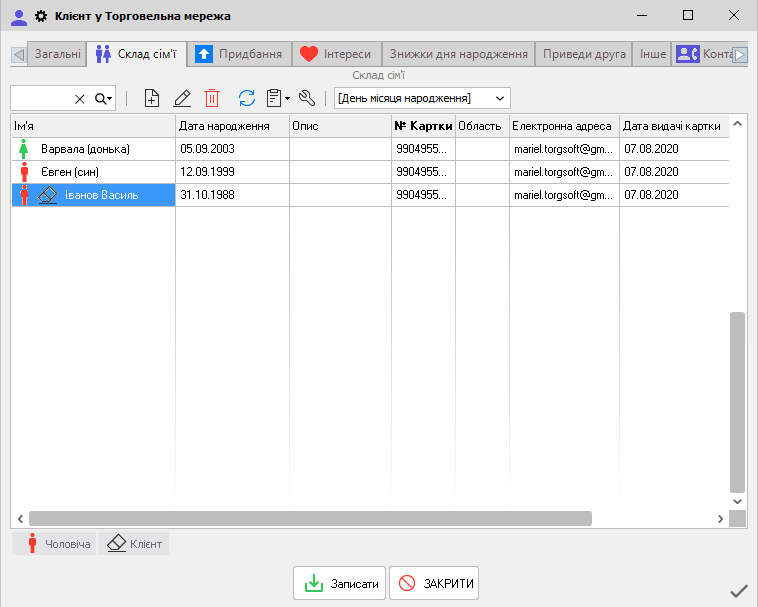Click the wrench settings icon
The width and height of the screenshot is (758, 607).
point(308,98)
